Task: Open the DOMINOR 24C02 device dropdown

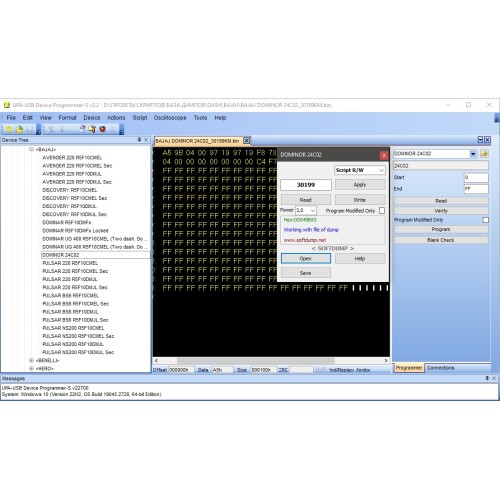Action: pyautogui.click(x=473, y=154)
